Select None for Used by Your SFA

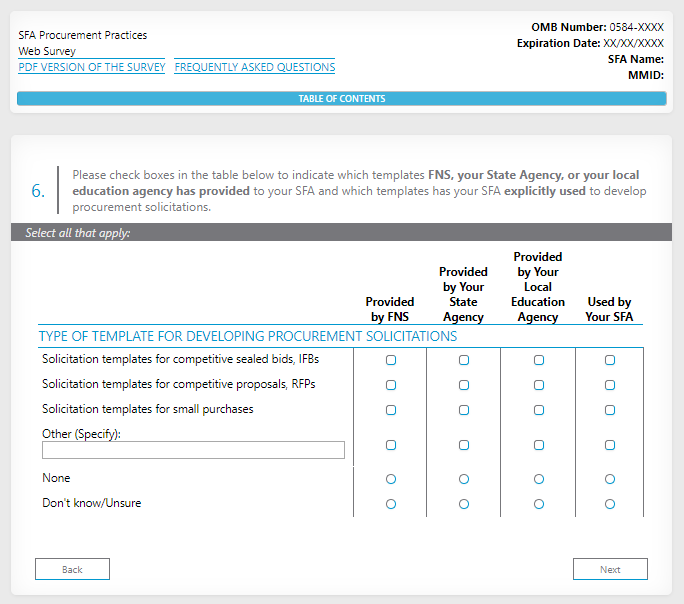(x=610, y=480)
